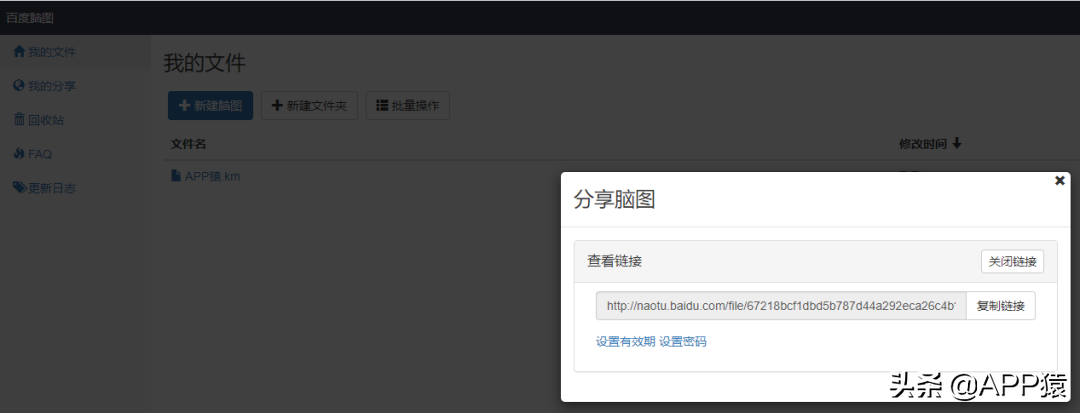Click 批量操作 button
Viewport: 1080px width, 413px height.
click(x=408, y=105)
